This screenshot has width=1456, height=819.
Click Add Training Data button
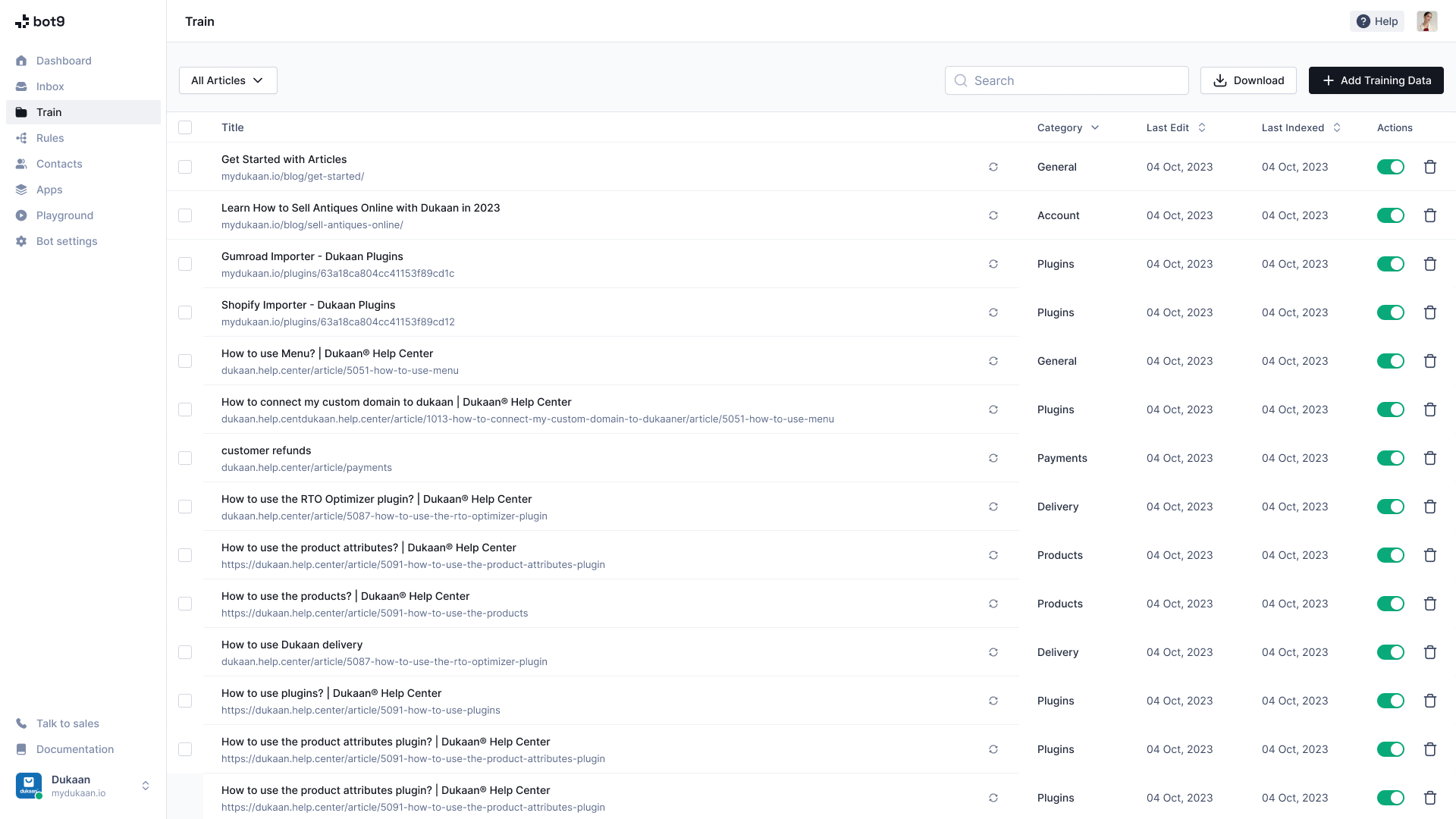pyautogui.click(x=1376, y=80)
